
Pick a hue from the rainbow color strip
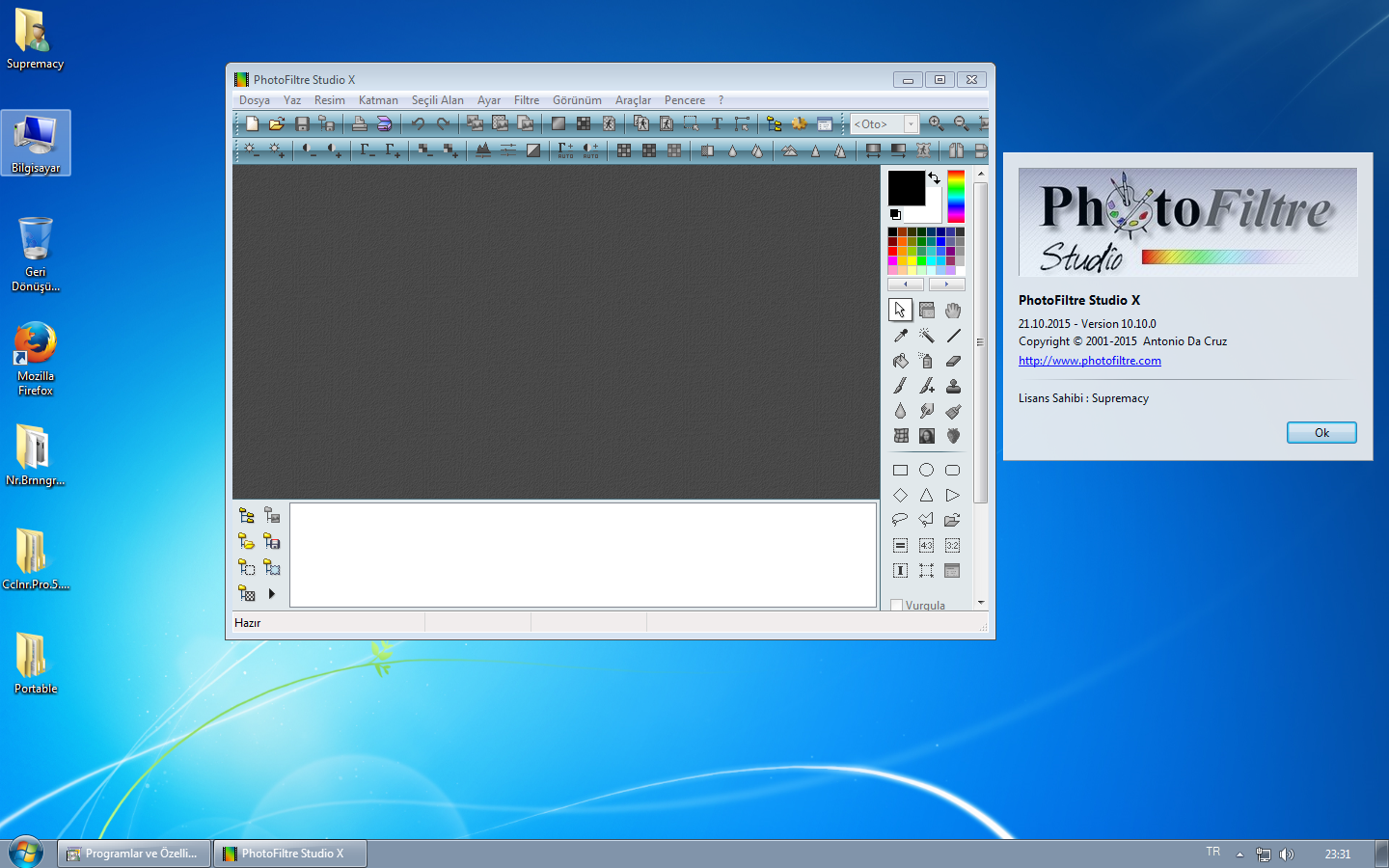[956, 197]
